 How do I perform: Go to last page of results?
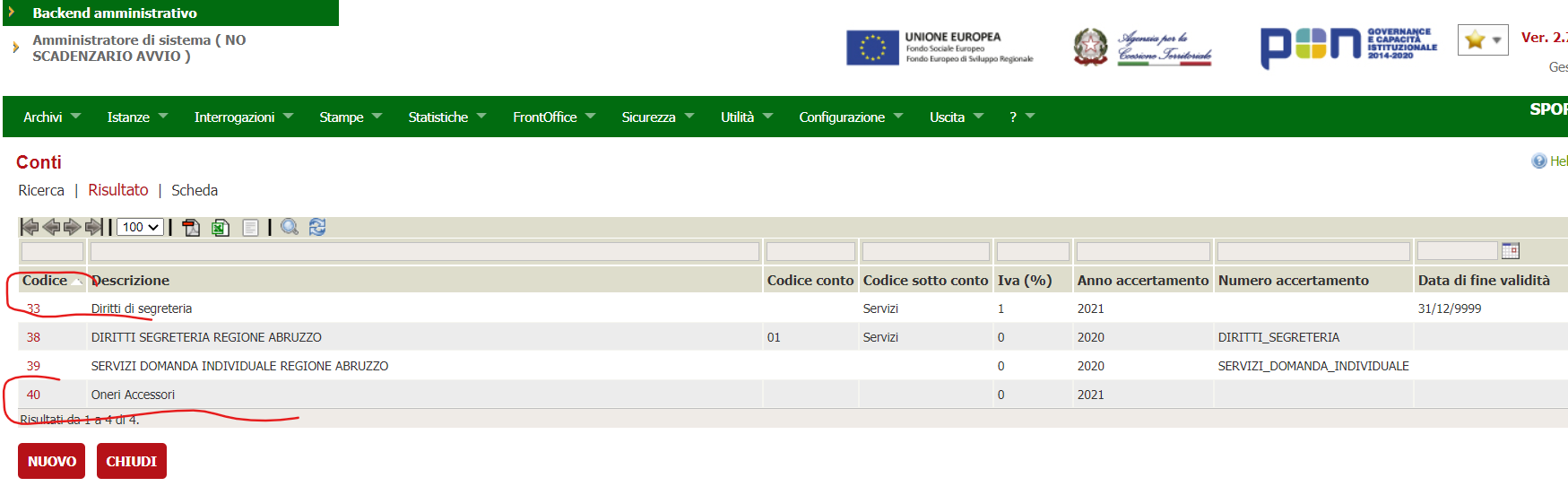[x=93, y=227]
